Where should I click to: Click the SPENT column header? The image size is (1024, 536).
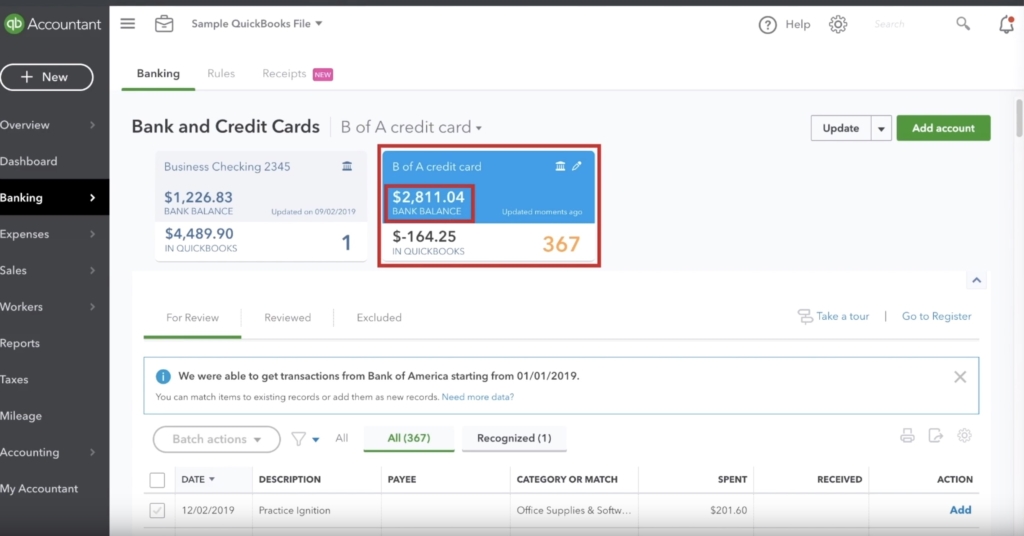pos(732,479)
